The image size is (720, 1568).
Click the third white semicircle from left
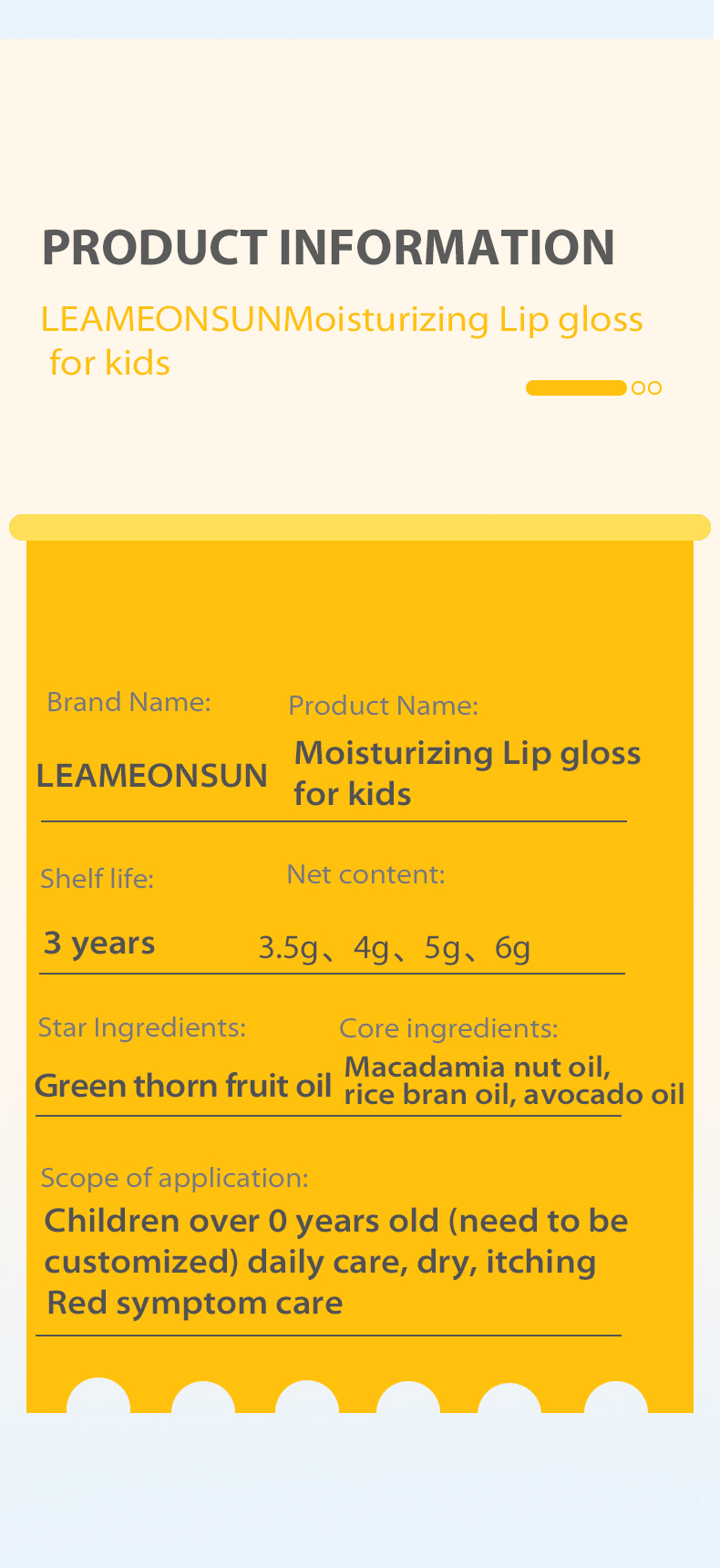pos(307,1398)
